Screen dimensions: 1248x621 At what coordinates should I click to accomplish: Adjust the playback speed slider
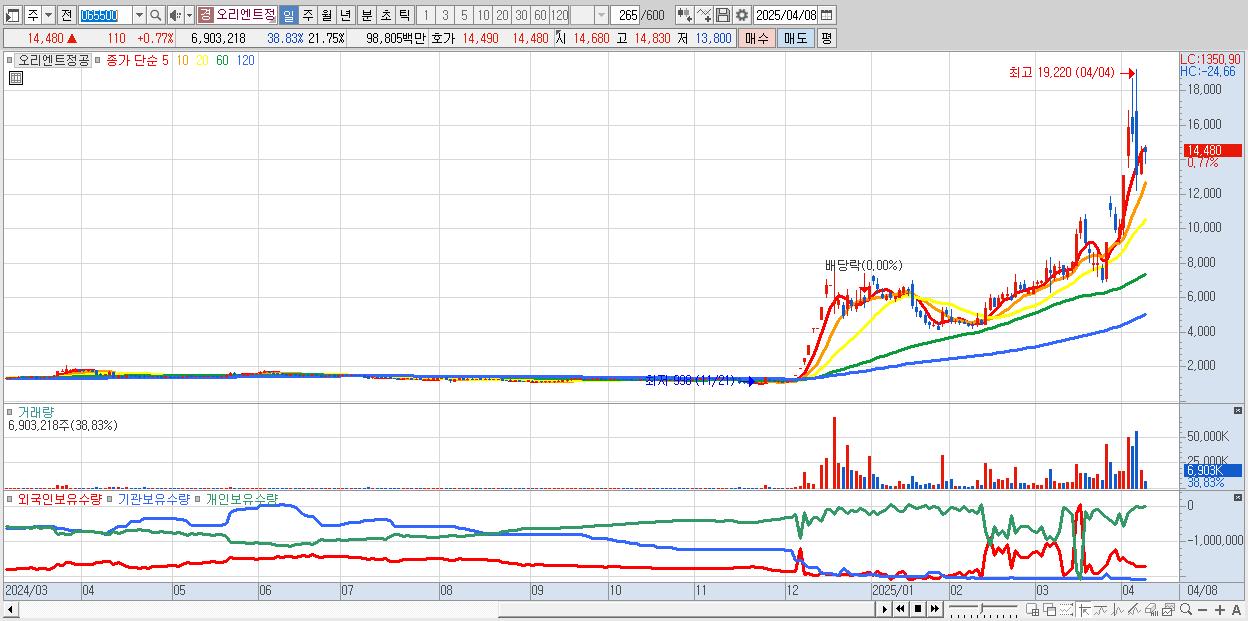click(x=983, y=609)
